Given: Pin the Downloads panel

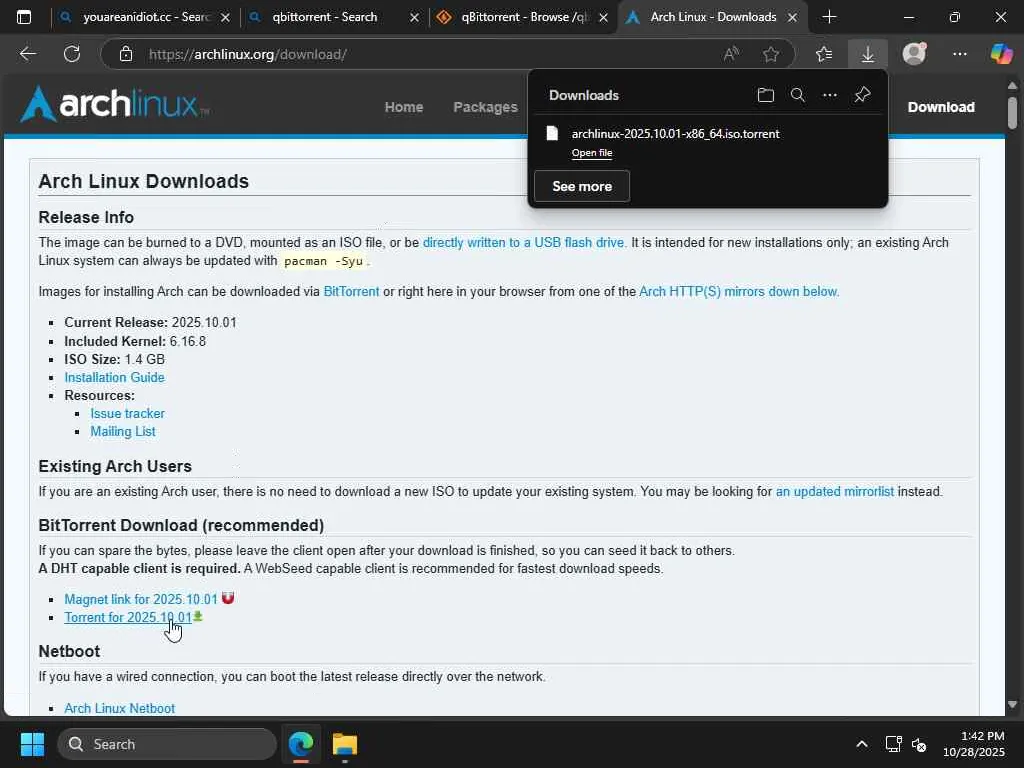Looking at the screenshot, I should point(862,95).
